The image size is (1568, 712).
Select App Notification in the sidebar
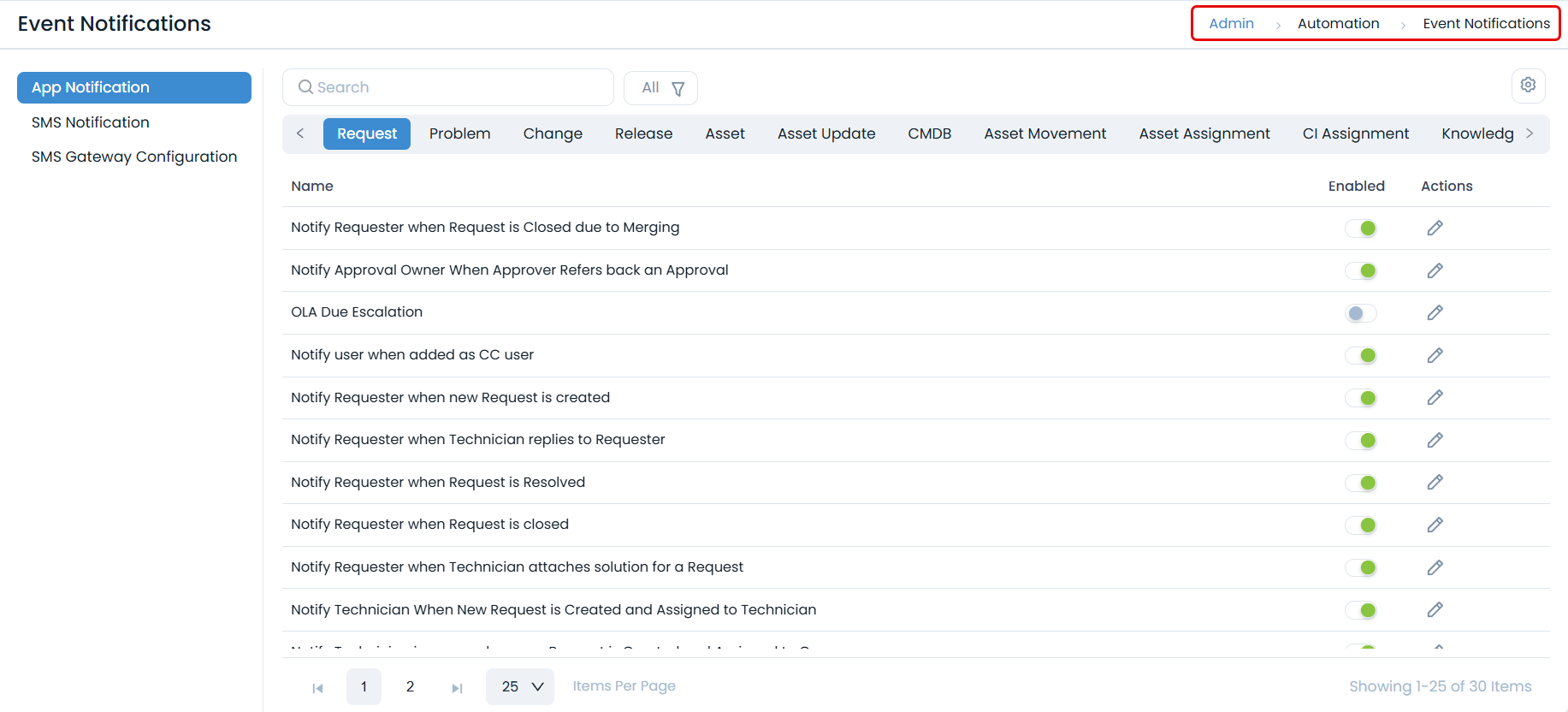point(134,87)
